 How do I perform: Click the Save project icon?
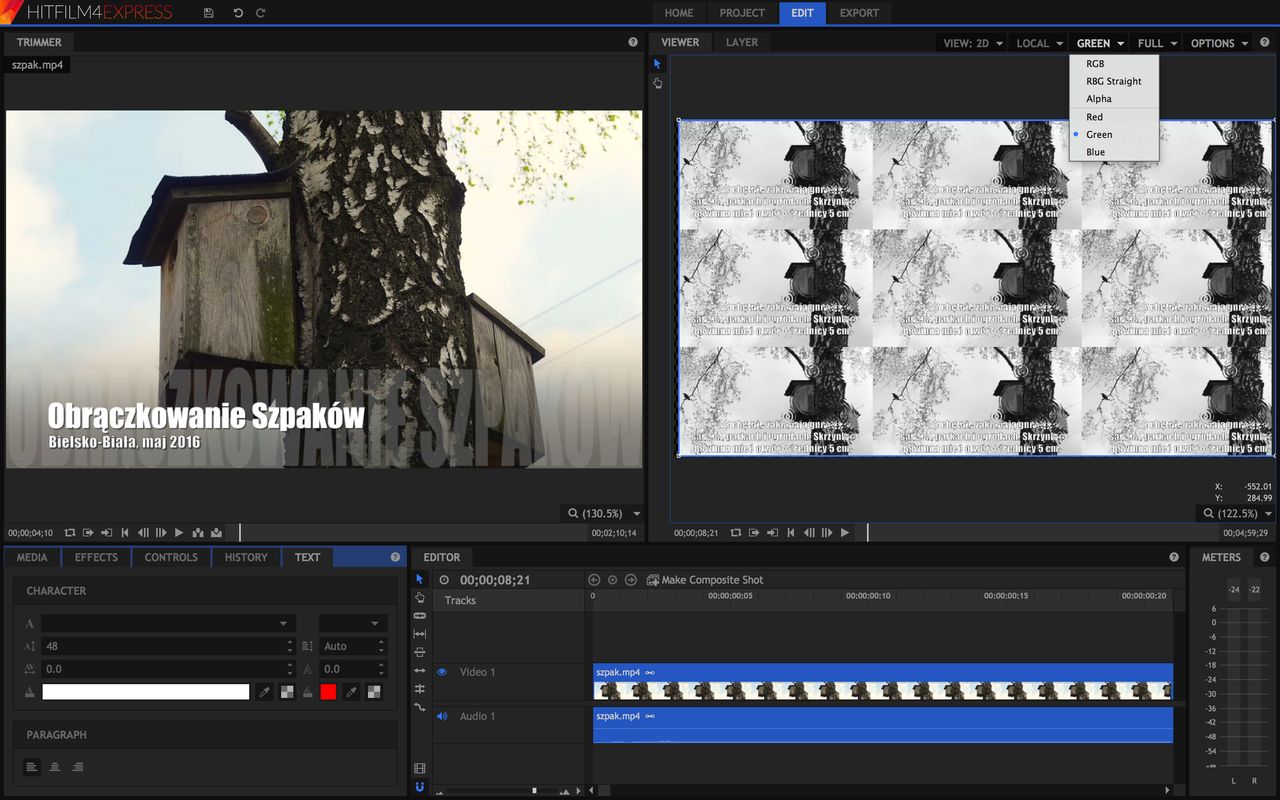coord(208,13)
